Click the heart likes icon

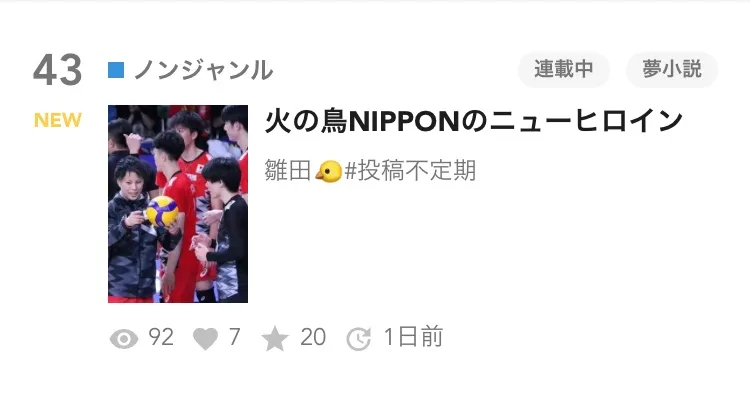pos(205,339)
